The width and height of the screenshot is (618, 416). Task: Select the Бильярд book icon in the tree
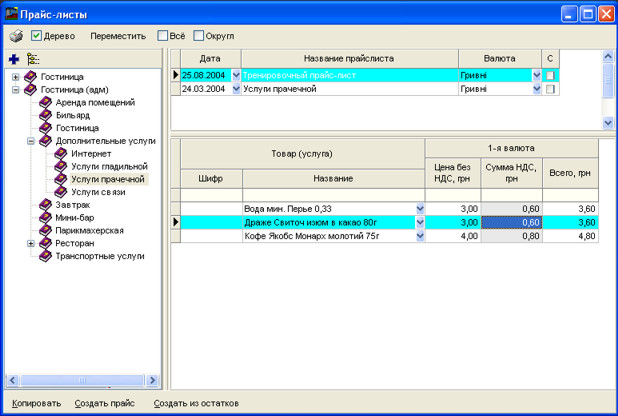coord(45,115)
